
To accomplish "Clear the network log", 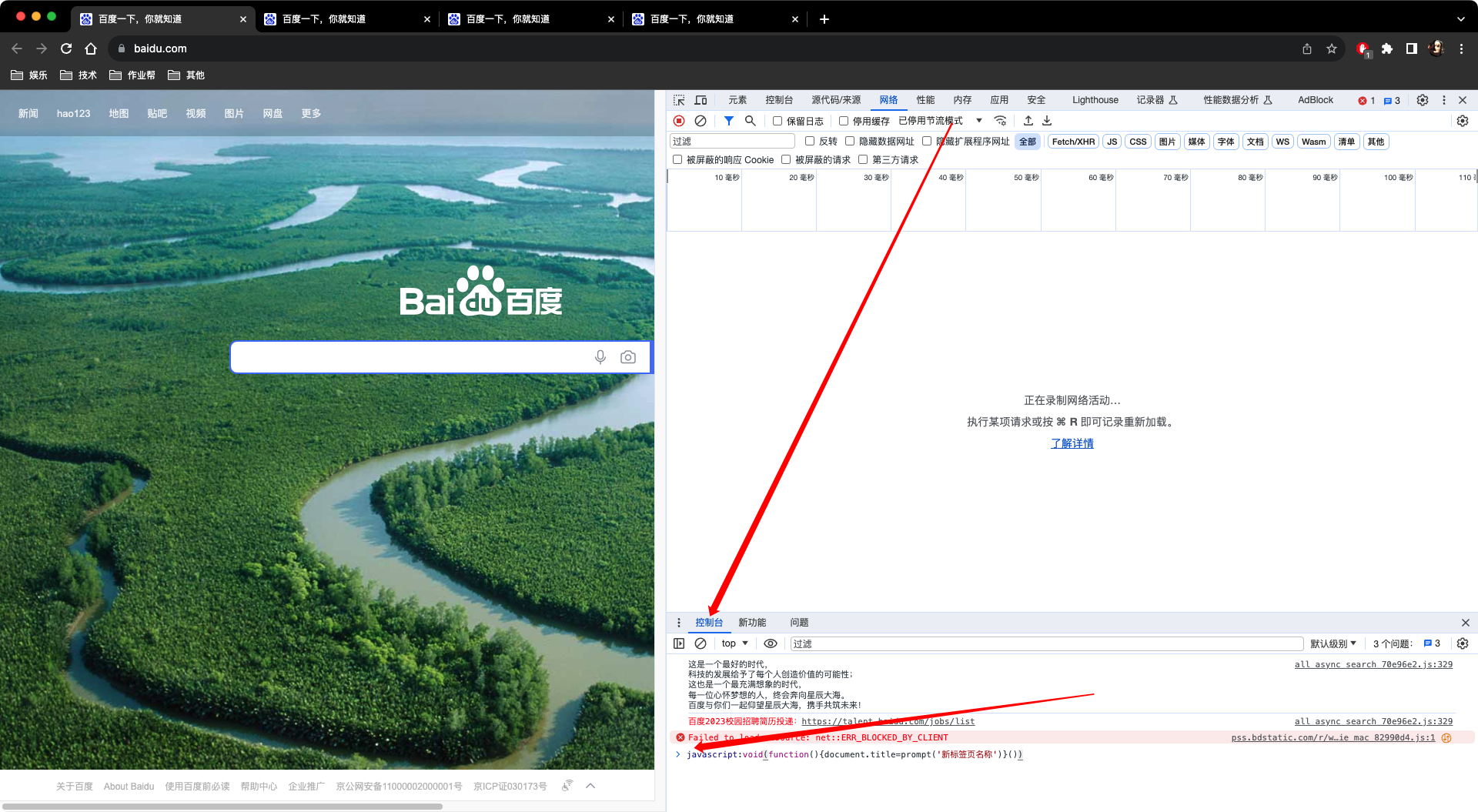I will pyautogui.click(x=701, y=121).
